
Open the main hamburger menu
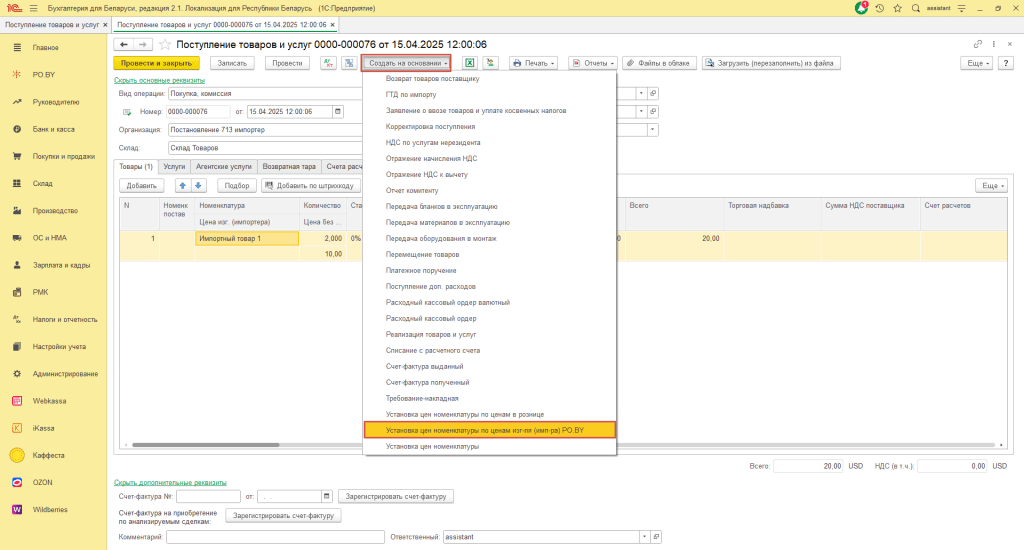click(33, 8)
